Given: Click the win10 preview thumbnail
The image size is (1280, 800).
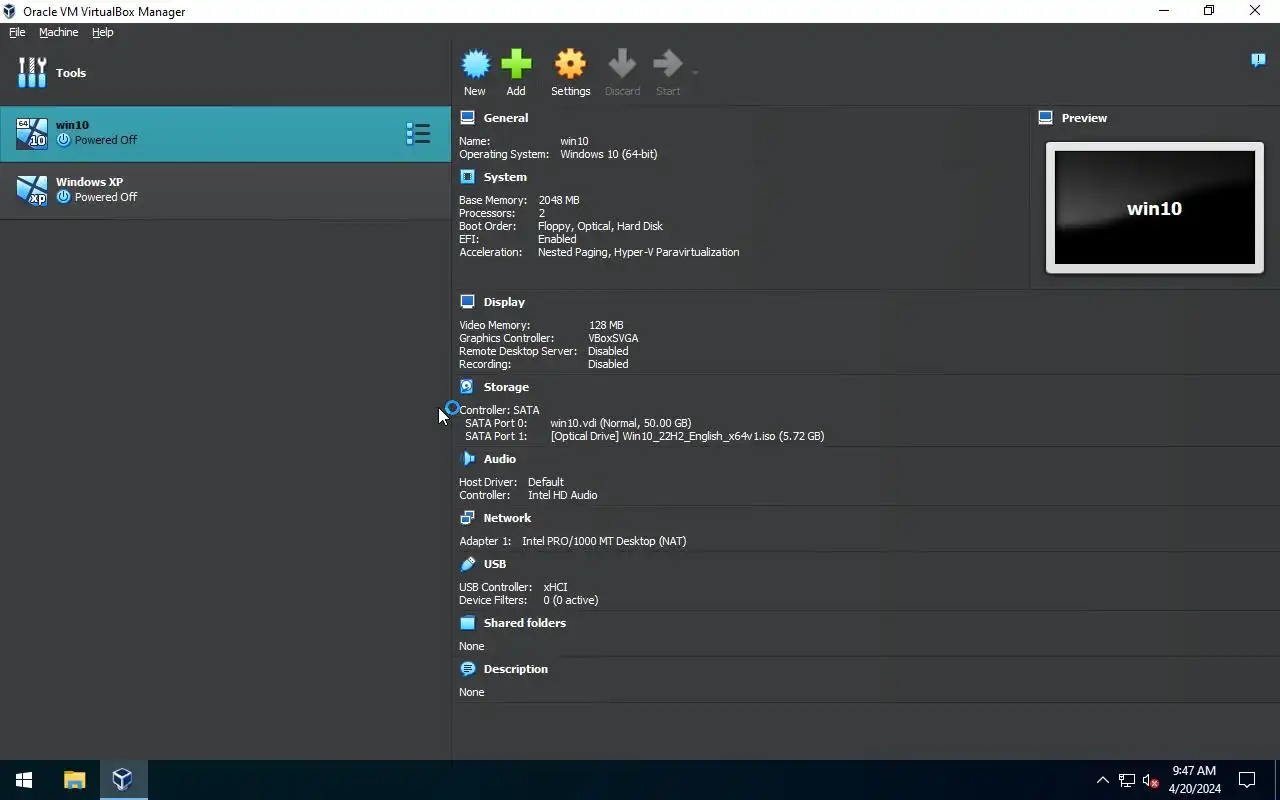Looking at the screenshot, I should pyautogui.click(x=1154, y=207).
